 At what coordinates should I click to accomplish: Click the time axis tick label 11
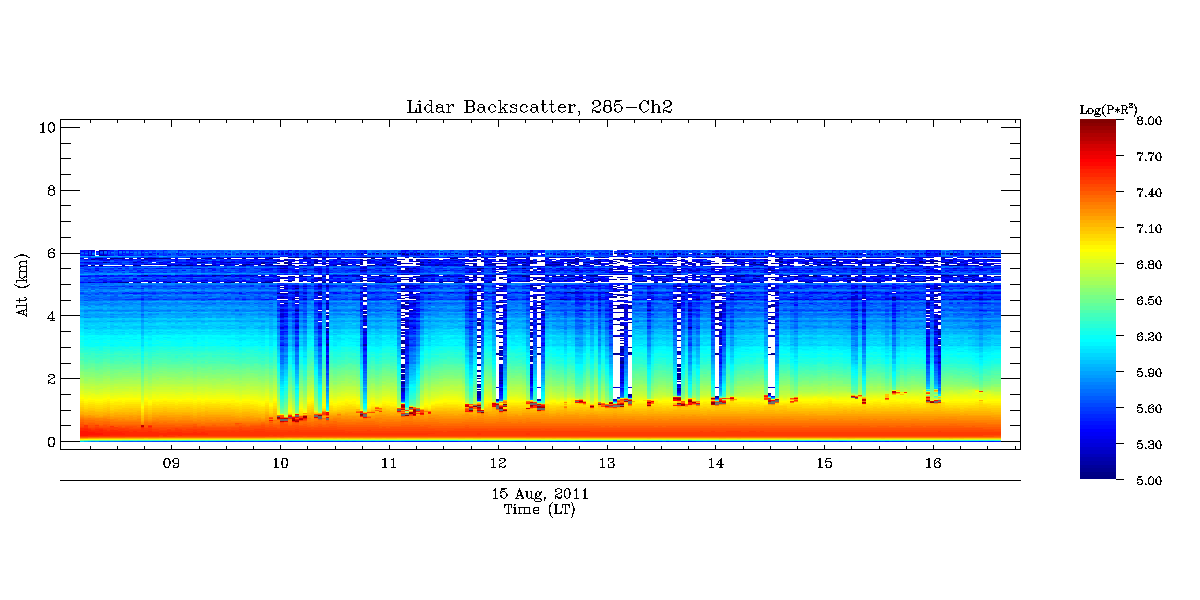point(389,464)
